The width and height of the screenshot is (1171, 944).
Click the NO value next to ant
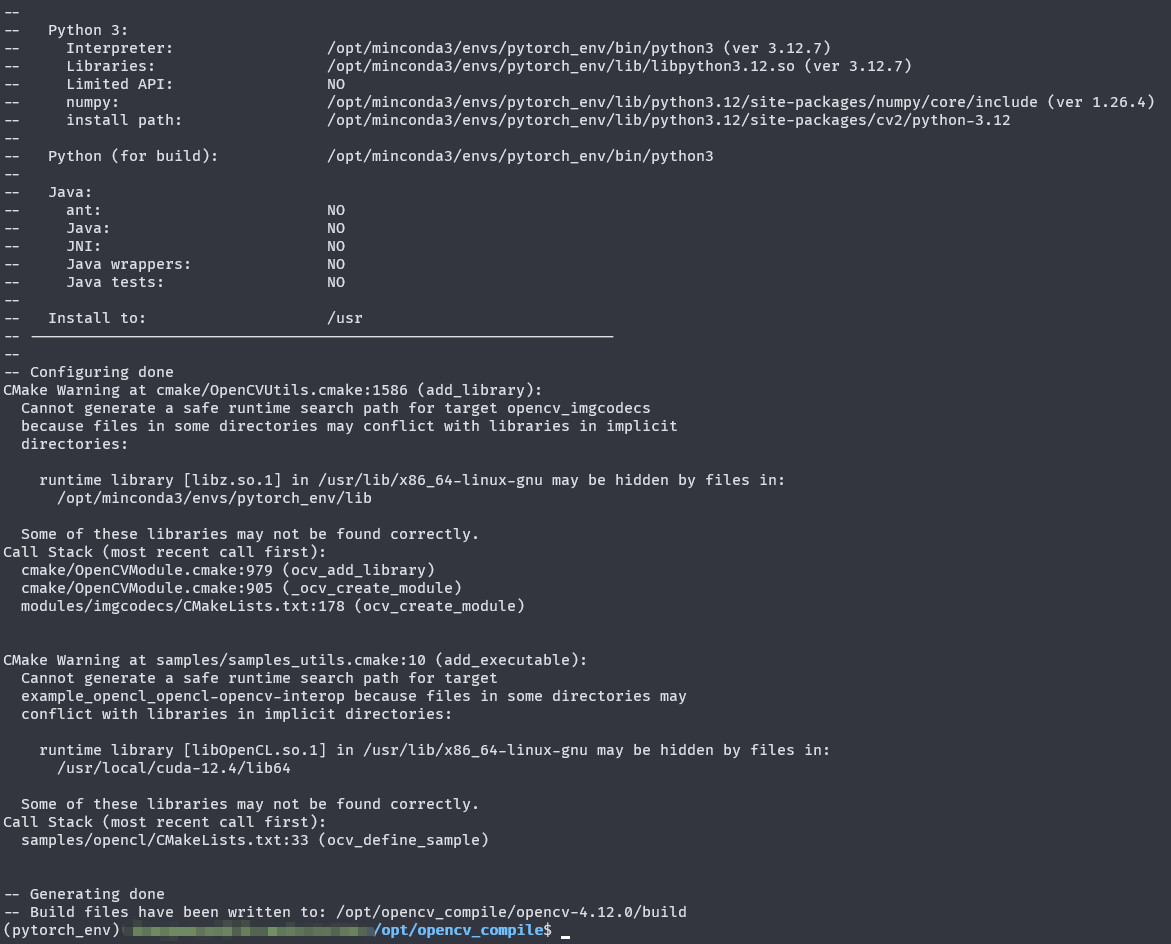[x=336, y=211]
